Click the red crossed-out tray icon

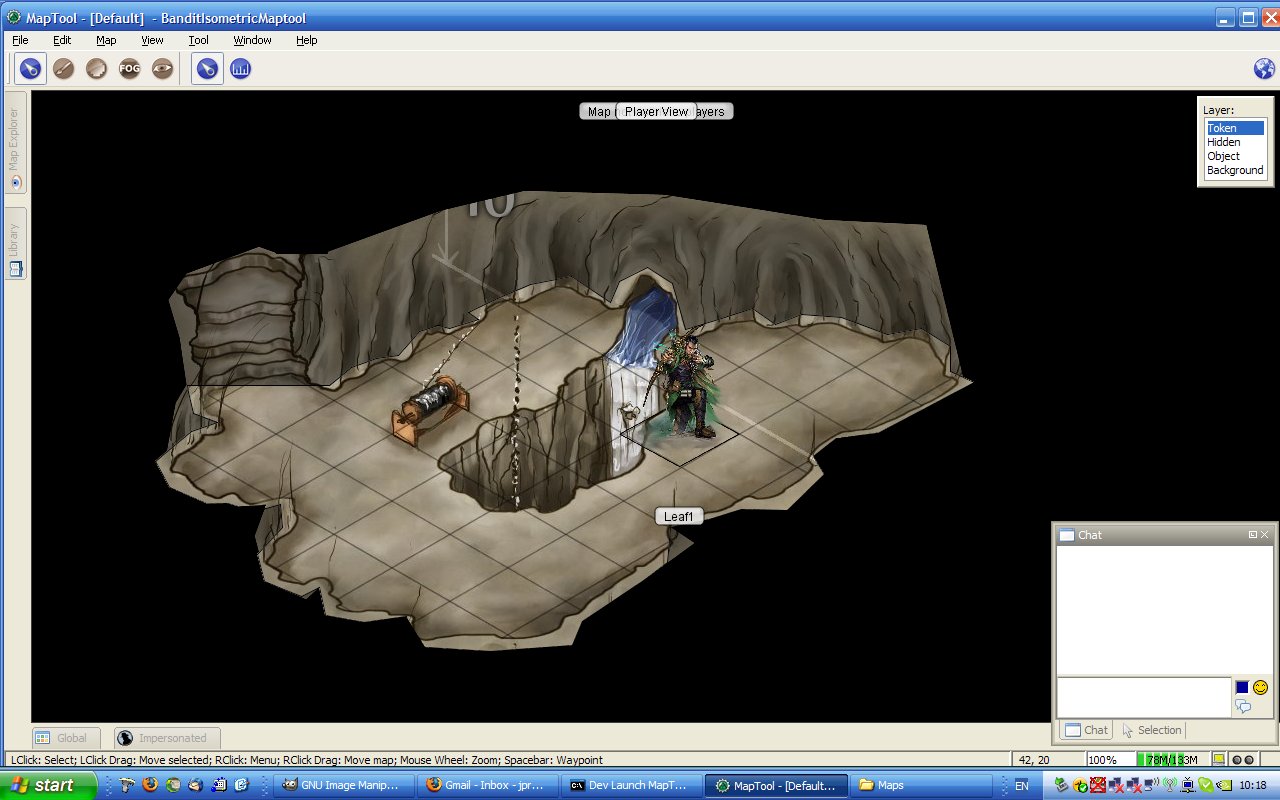(x=1097, y=785)
